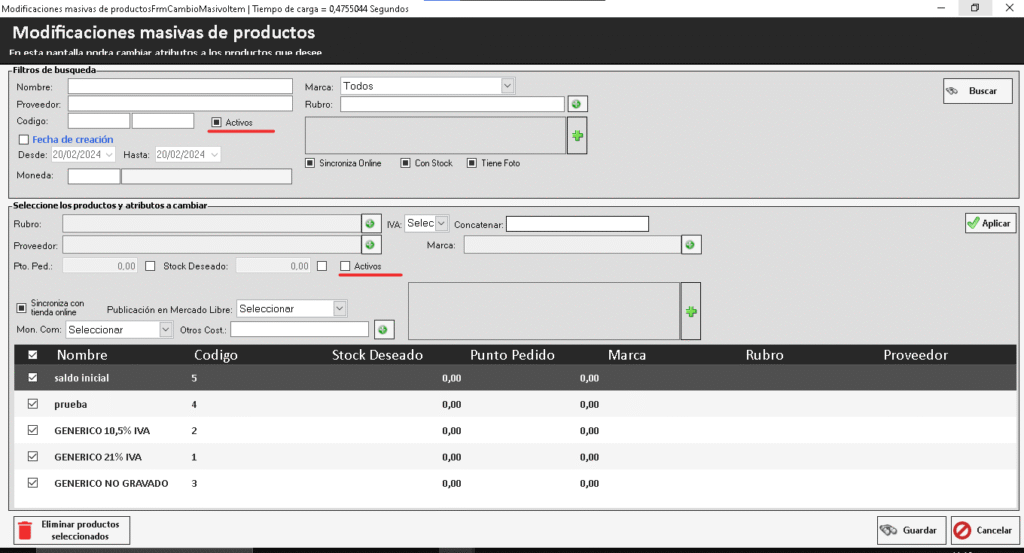Click green icon beside attributes Rubro field

(x=370, y=224)
